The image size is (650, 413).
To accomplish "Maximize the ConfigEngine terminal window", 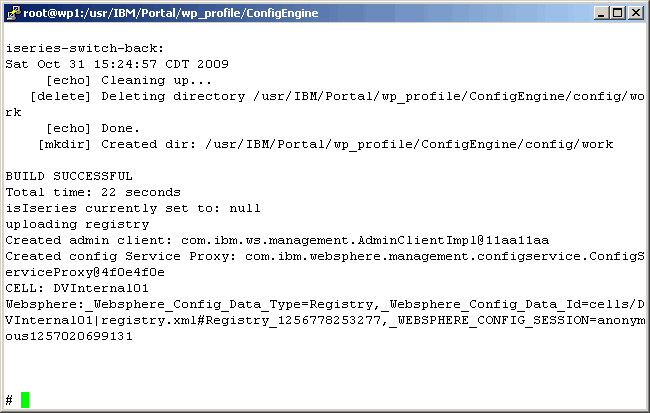I will point(617,12).
